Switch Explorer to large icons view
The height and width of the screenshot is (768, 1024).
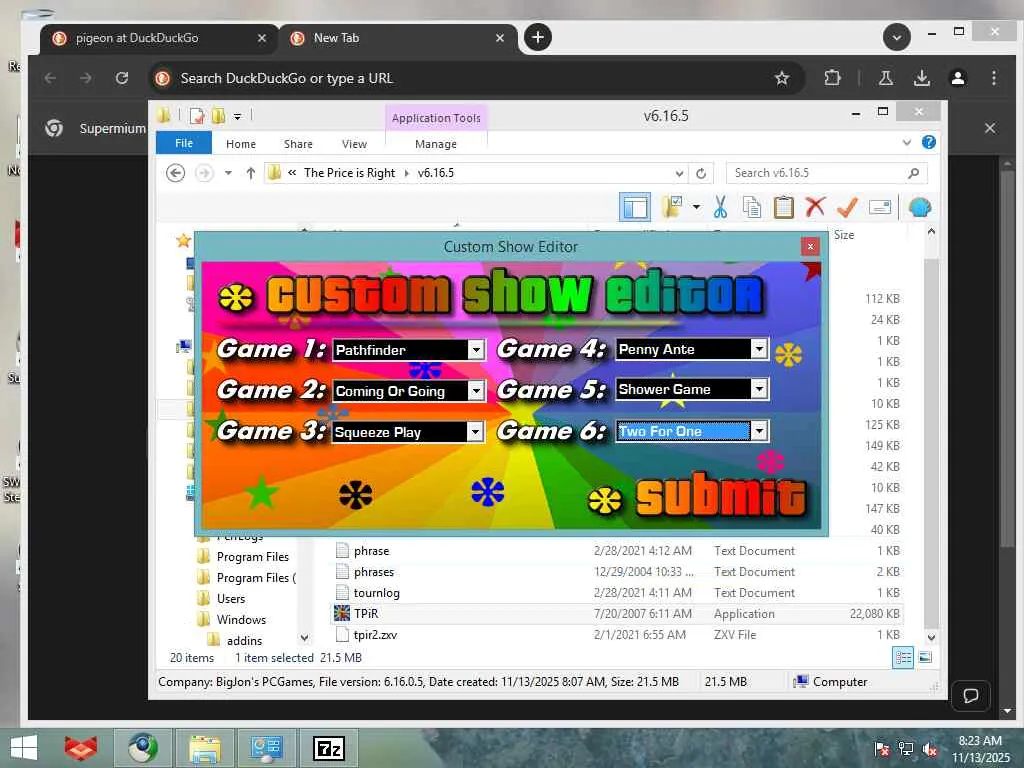tap(925, 658)
